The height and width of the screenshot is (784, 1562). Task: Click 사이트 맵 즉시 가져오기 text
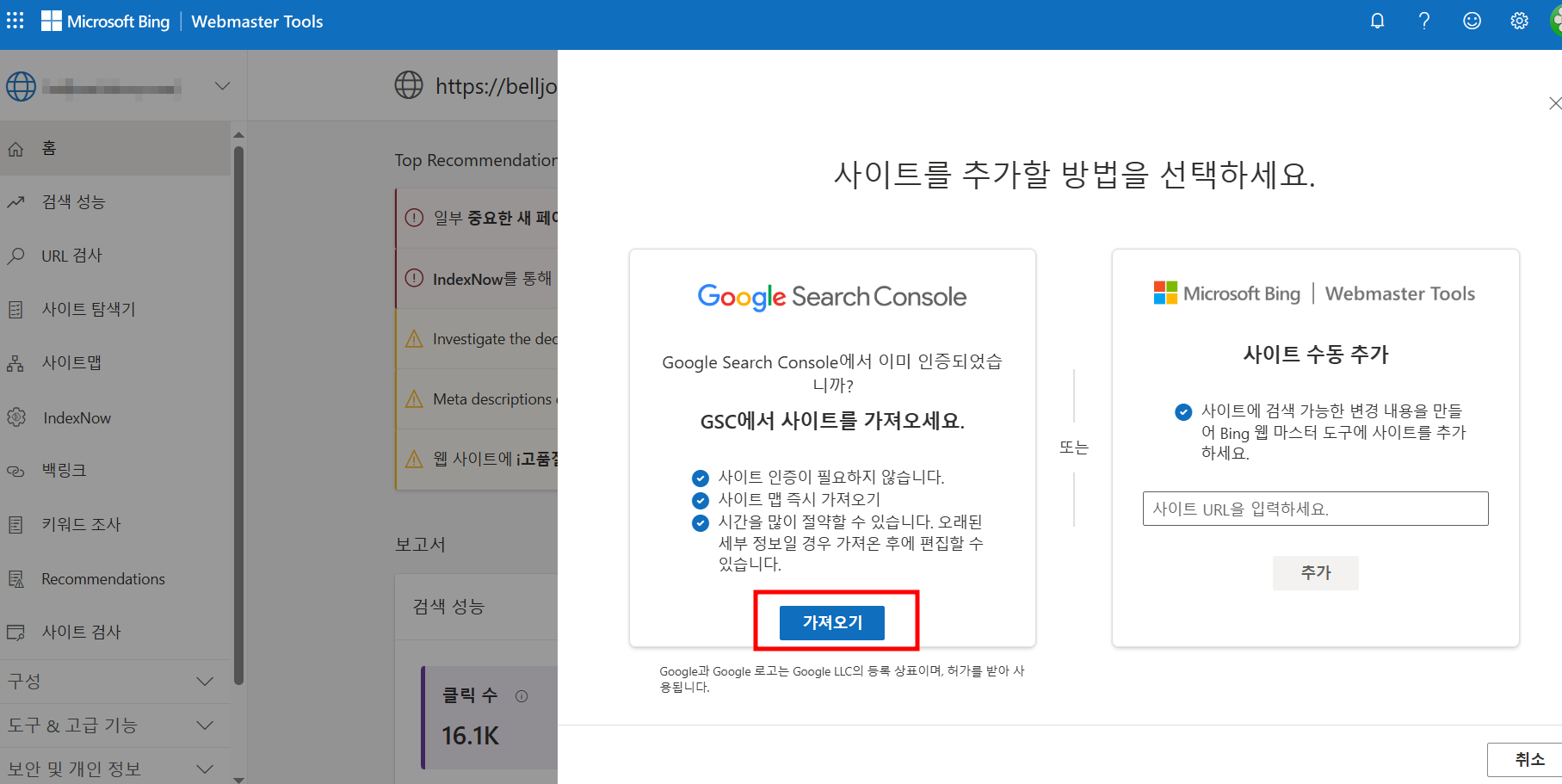(800, 499)
